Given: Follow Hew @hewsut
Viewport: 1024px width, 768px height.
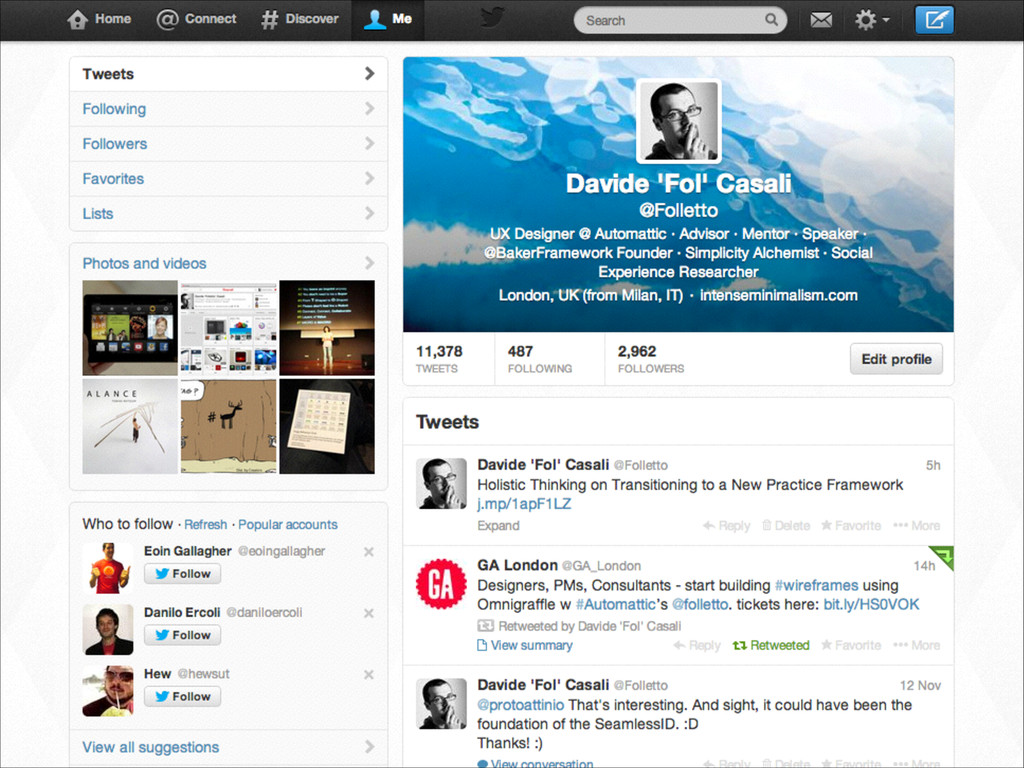Looking at the screenshot, I should 182,697.
